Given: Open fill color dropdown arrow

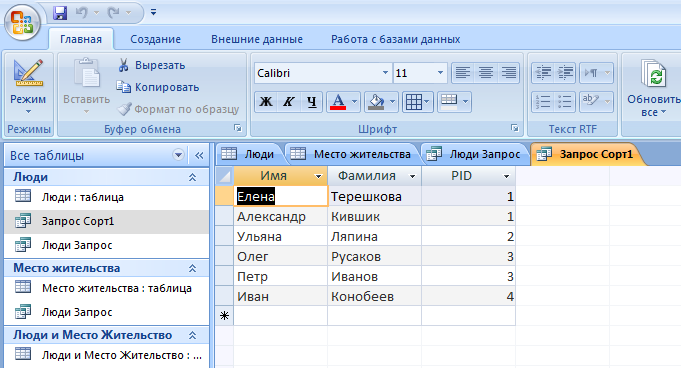Looking at the screenshot, I should coord(393,102).
